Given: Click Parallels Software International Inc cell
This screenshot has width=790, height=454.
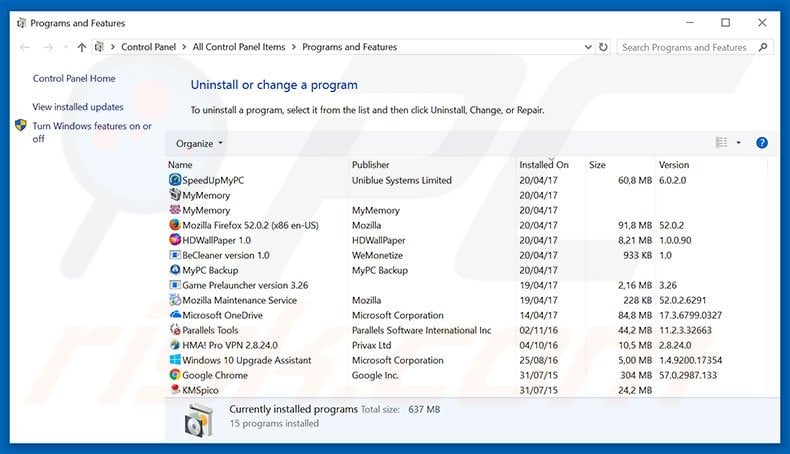Looking at the screenshot, I should pyautogui.click(x=421, y=330).
